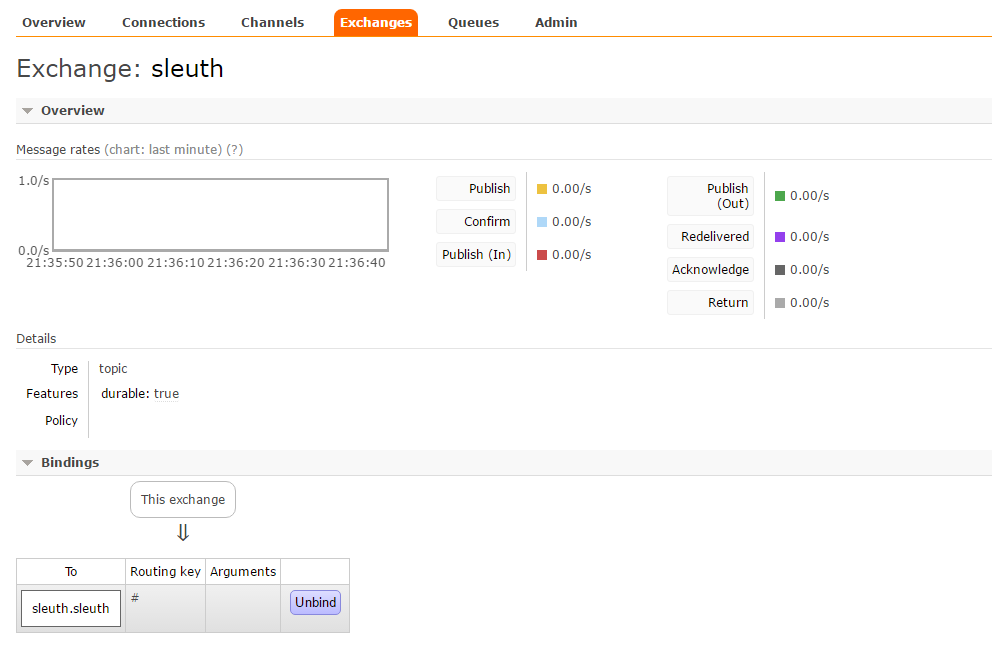Toggle the Publish (Out) rate series
The width and height of the screenshot is (992, 646).
point(710,196)
